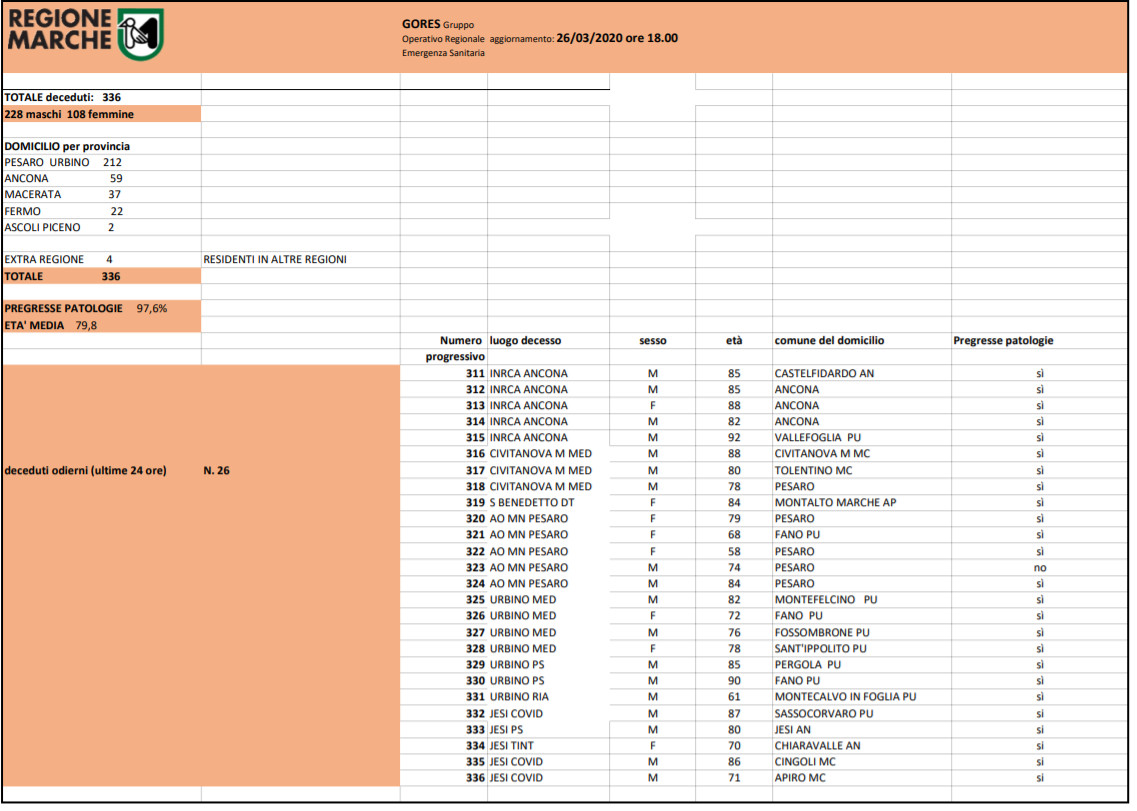Select the JESI PS cell
Screen dimensions: 1137x811
pos(506,730)
